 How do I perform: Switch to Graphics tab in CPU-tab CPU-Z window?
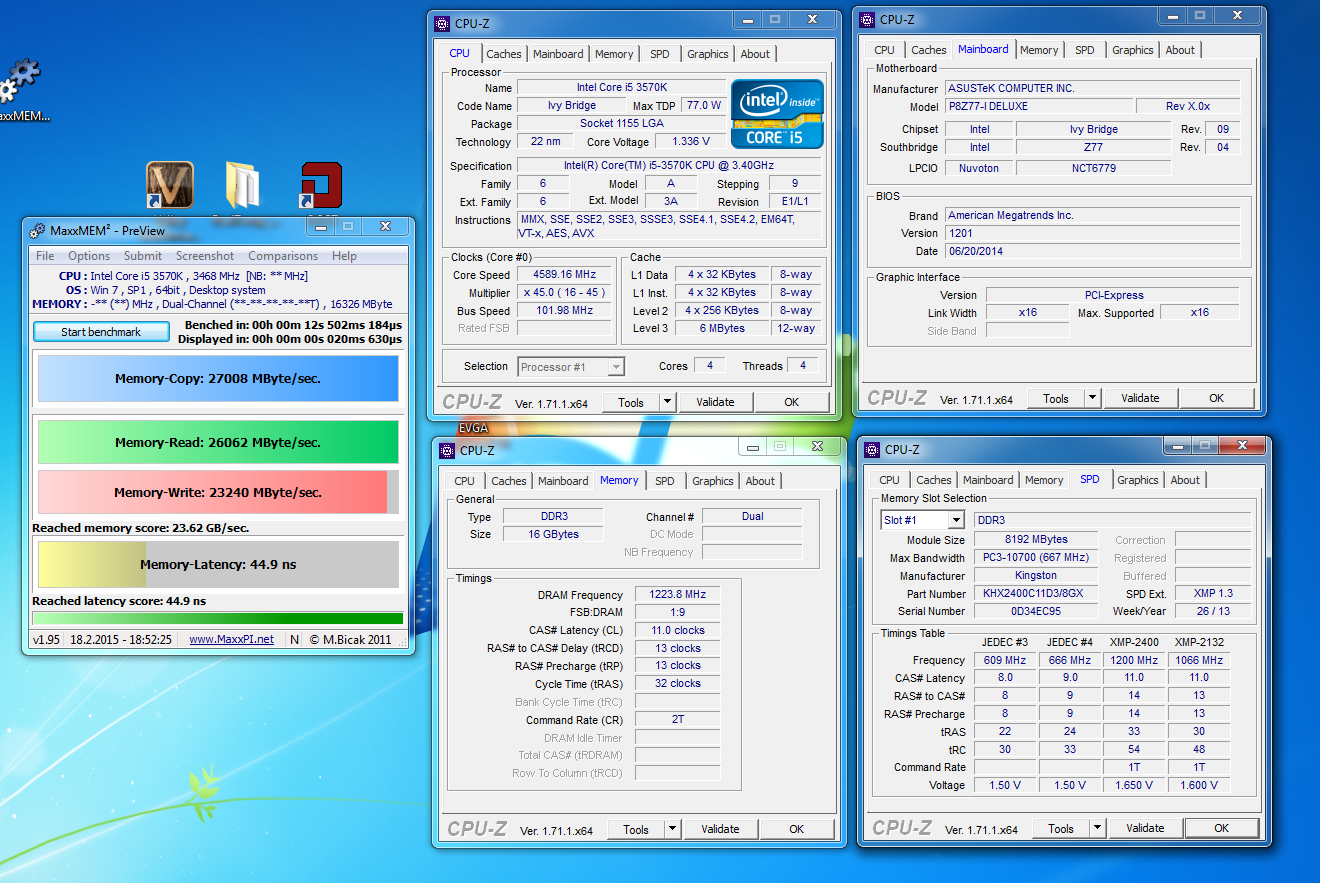(x=708, y=54)
